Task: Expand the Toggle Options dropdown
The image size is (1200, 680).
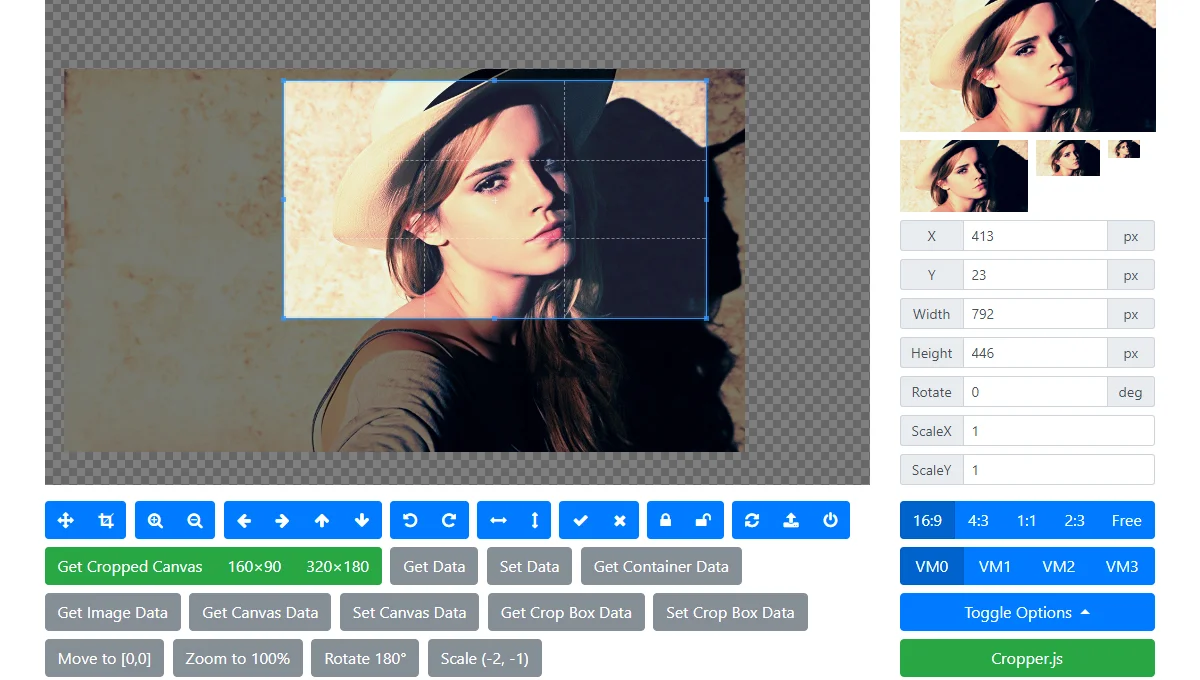Action: 1027,612
